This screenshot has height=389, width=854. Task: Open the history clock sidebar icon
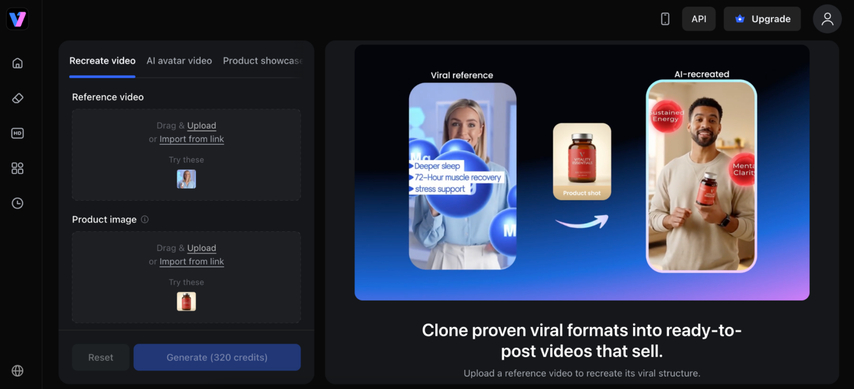(17, 203)
